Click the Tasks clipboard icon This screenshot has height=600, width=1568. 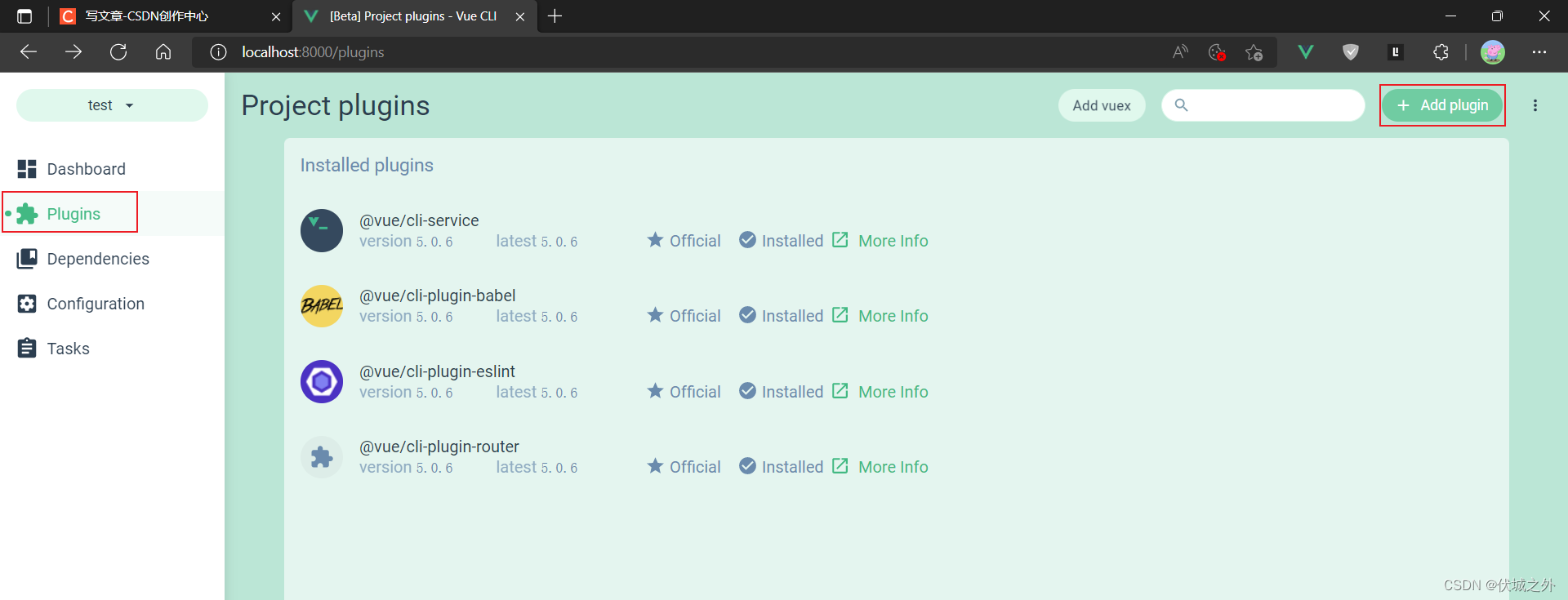(27, 348)
